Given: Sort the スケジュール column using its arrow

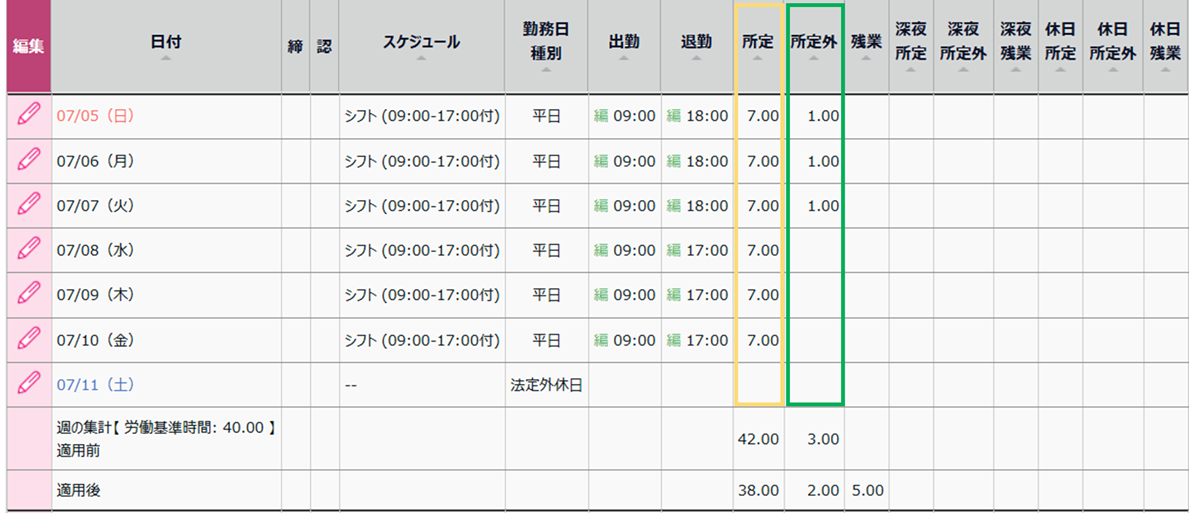Looking at the screenshot, I should tap(421, 58).
